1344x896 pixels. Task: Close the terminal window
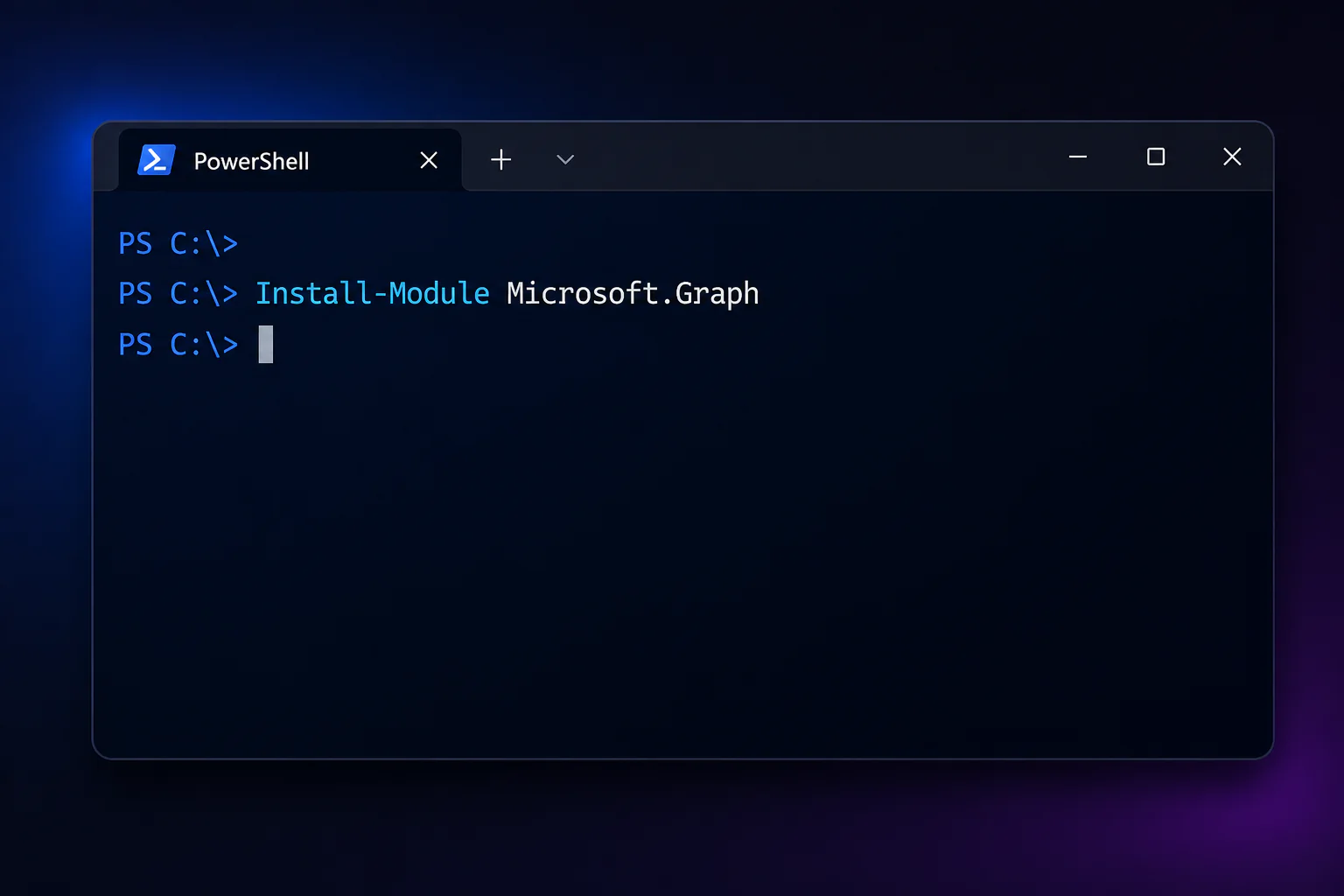[x=1232, y=157]
